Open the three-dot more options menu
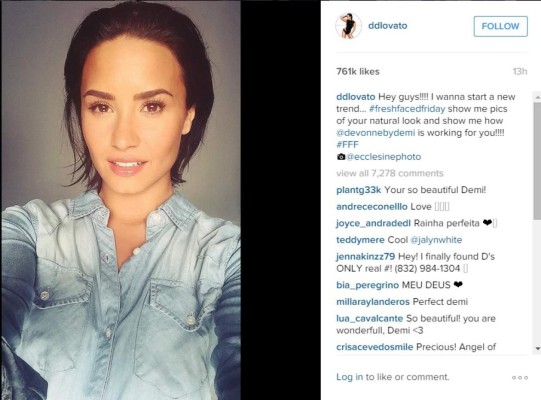Viewport: 541px width, 400px height. (520, 378)
